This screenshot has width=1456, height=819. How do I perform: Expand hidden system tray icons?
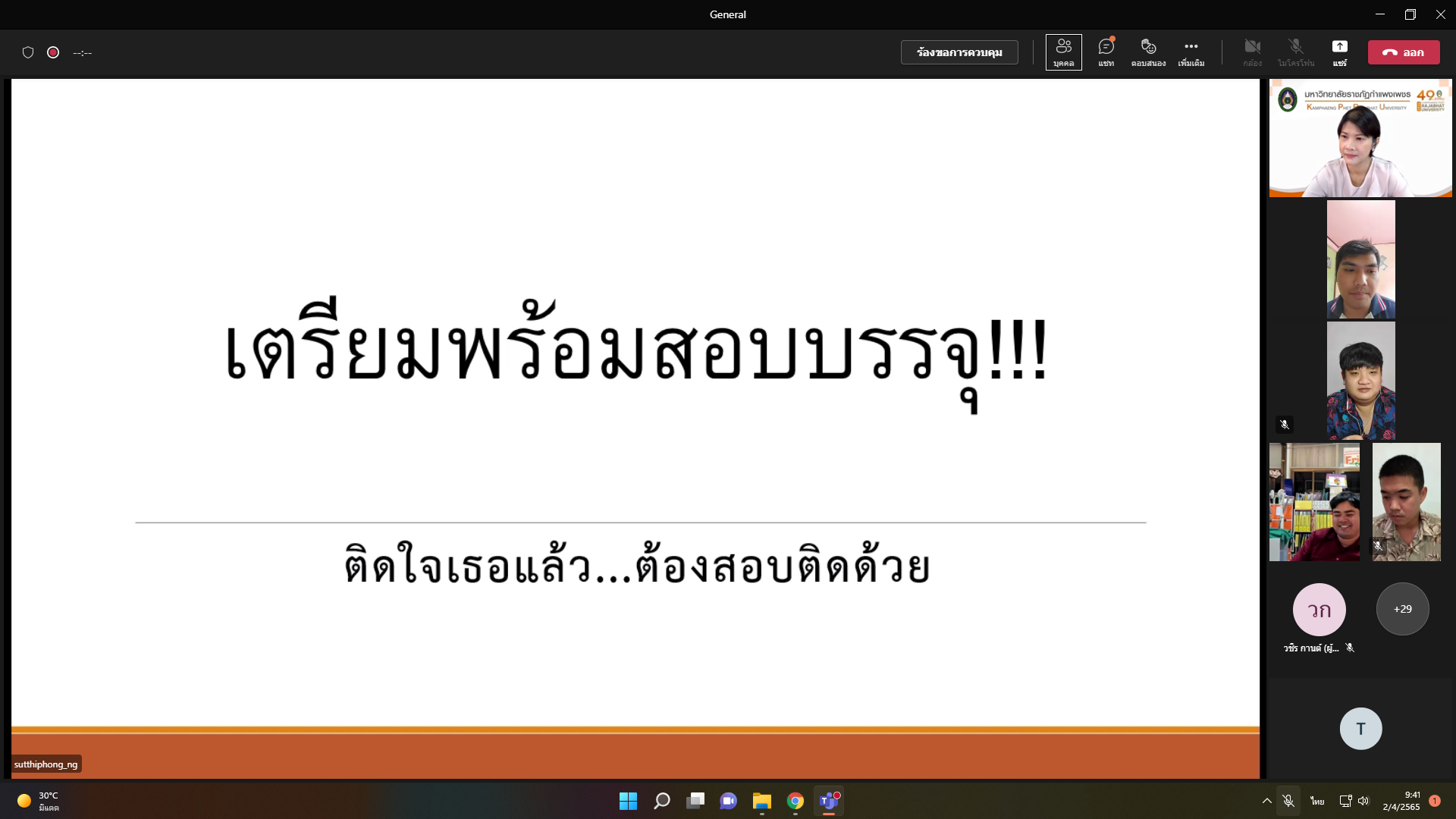pyautogui.click(x=1266, y=801)
